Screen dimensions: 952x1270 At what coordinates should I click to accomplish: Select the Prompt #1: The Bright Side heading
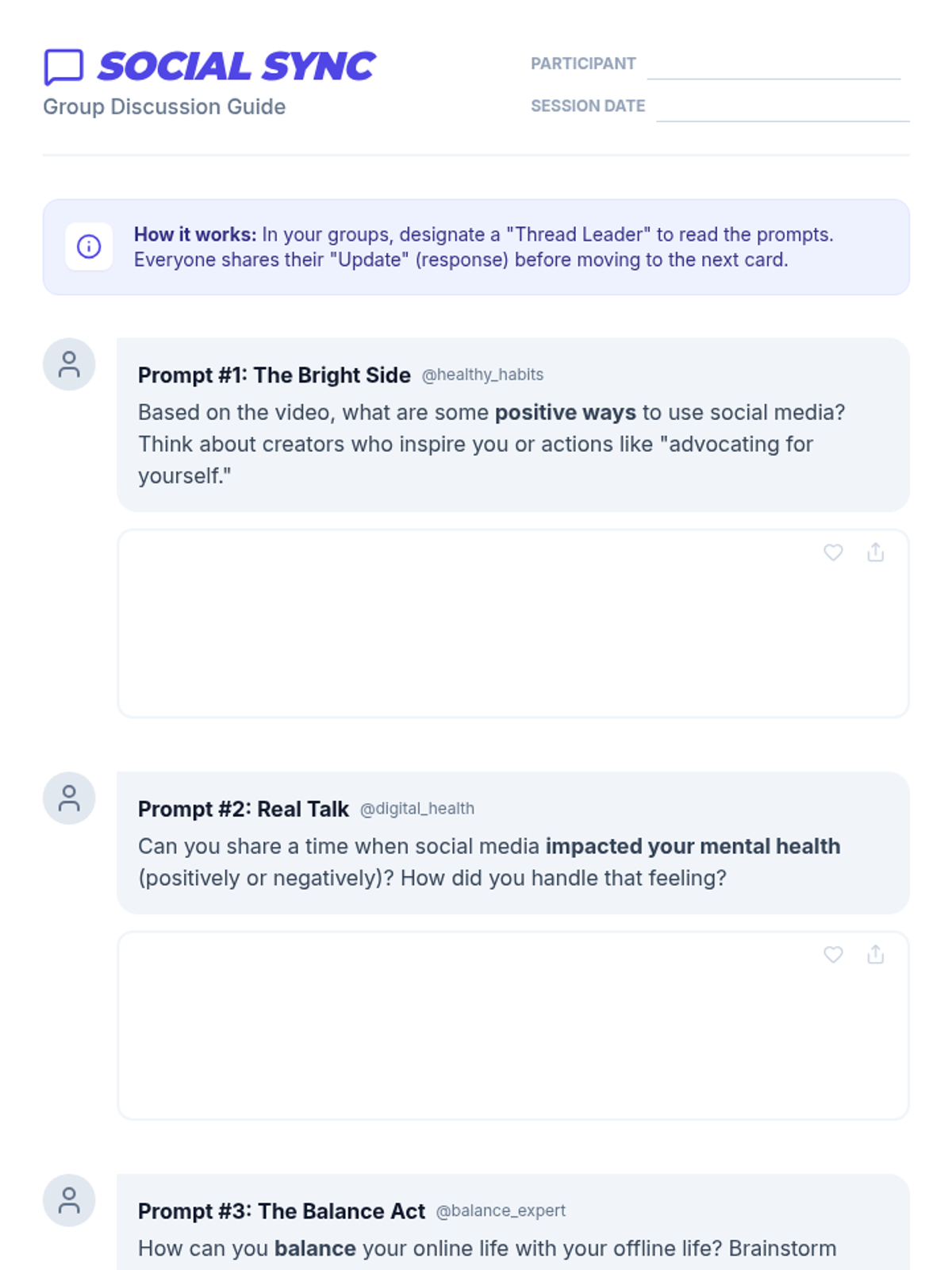pyautogui.click(x=274, y=375)
